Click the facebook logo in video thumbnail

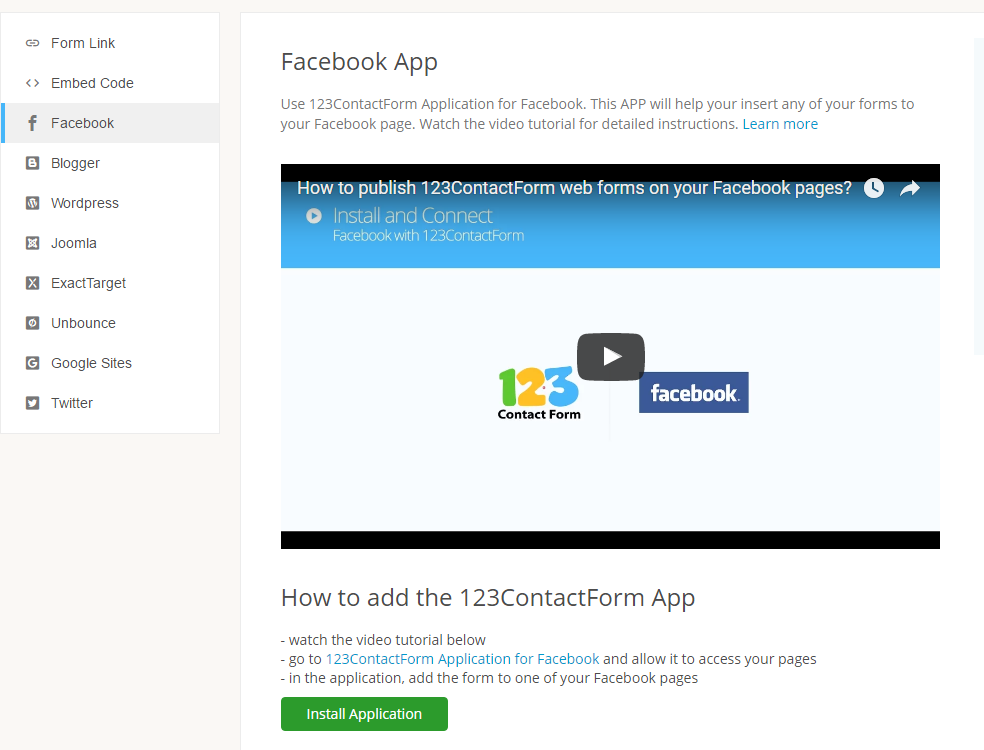click(x=693, y=392)
